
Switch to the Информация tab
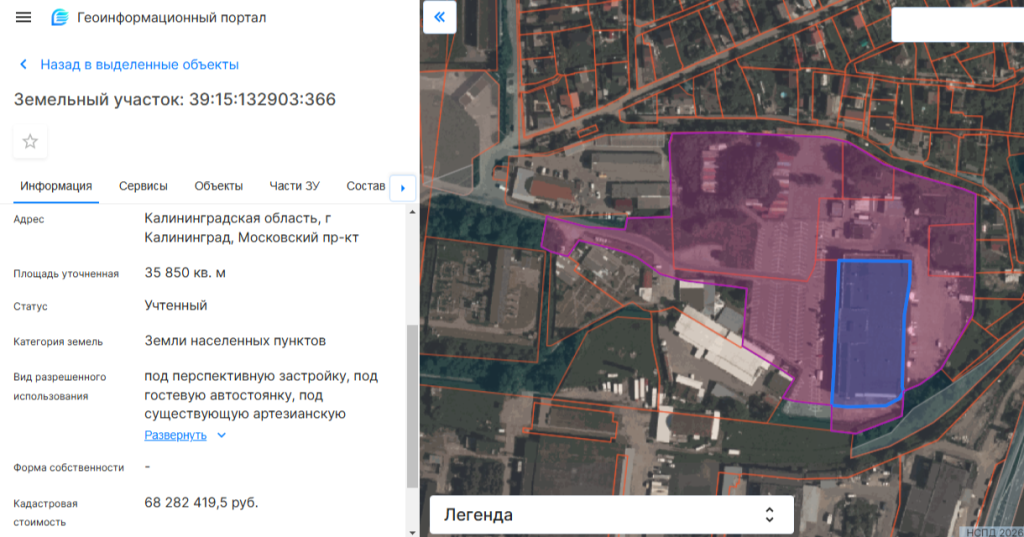[x=56, y=186]
